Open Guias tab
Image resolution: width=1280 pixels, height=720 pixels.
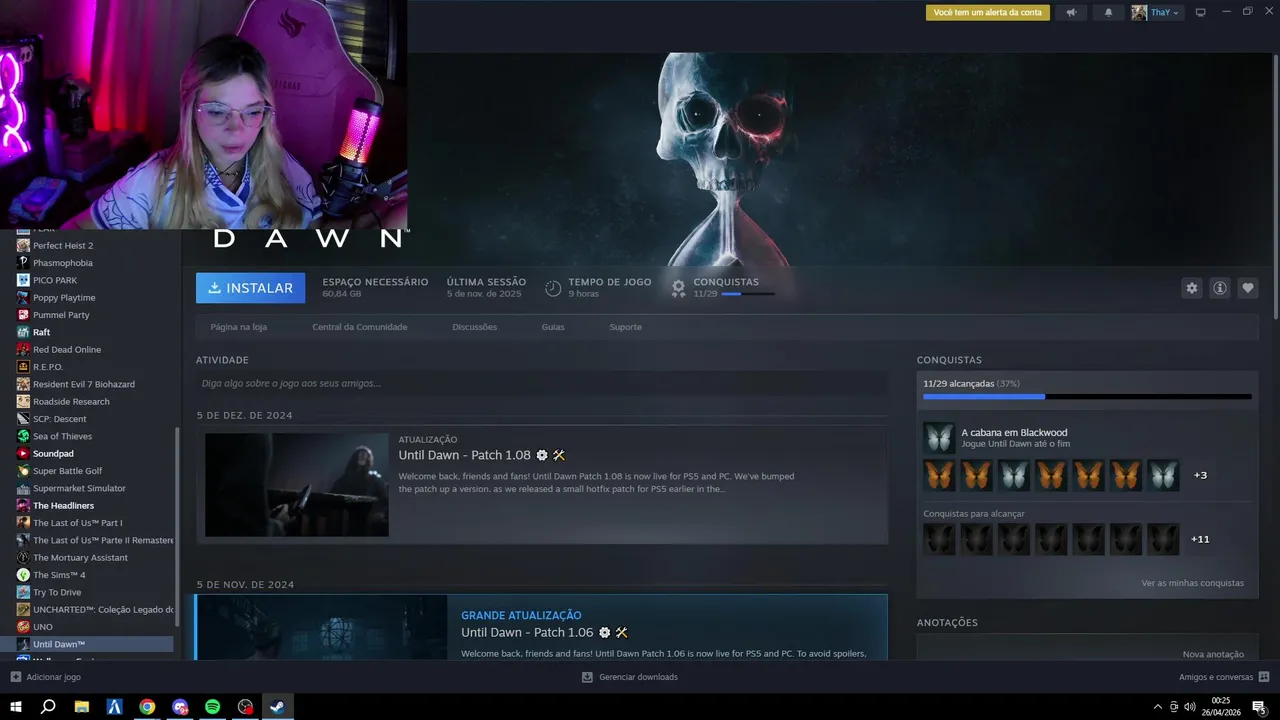click(x=553, y=327)
